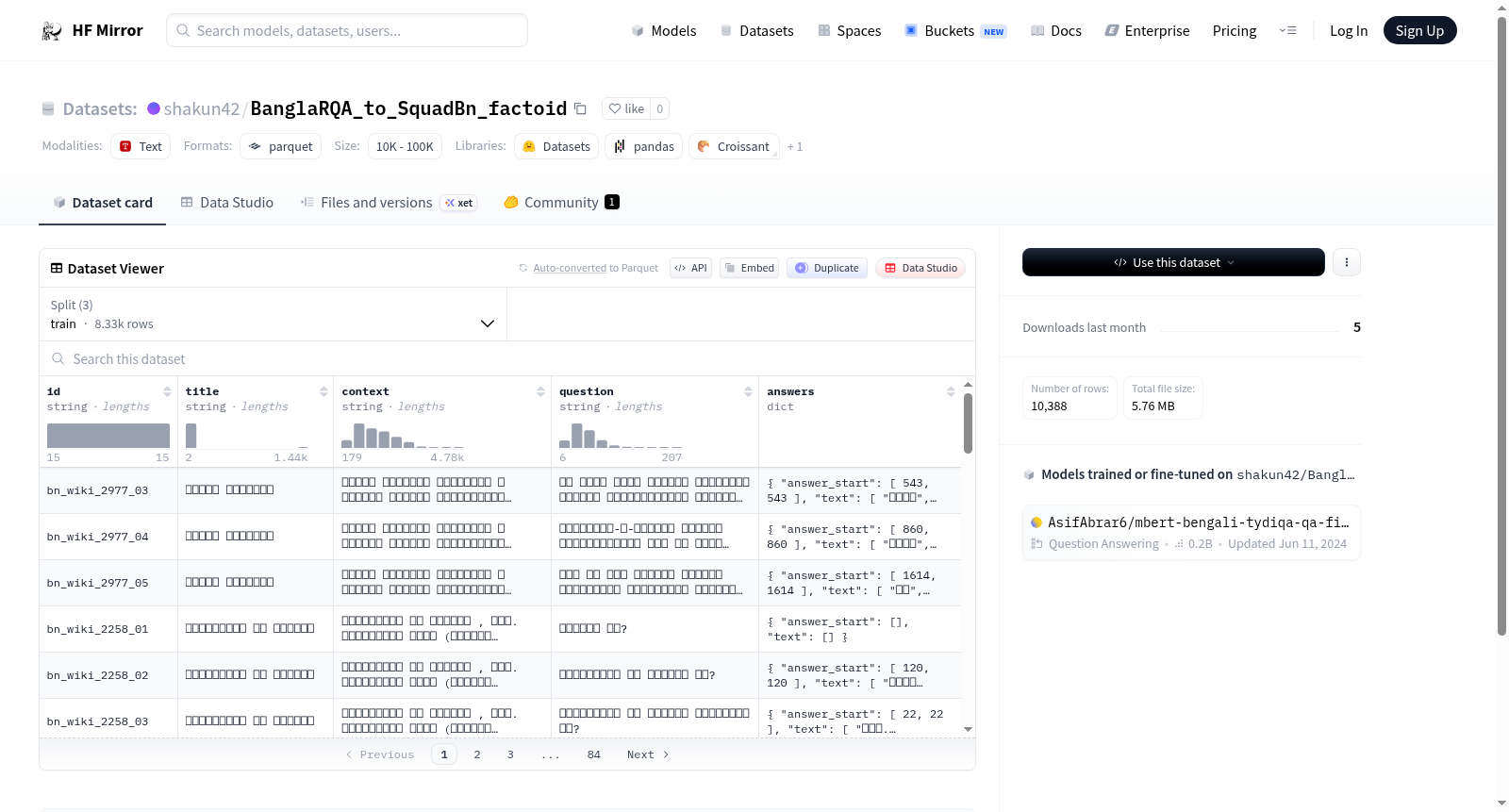
Task: Click the search magnifier in Search this dataset
Action: (58, 359)
